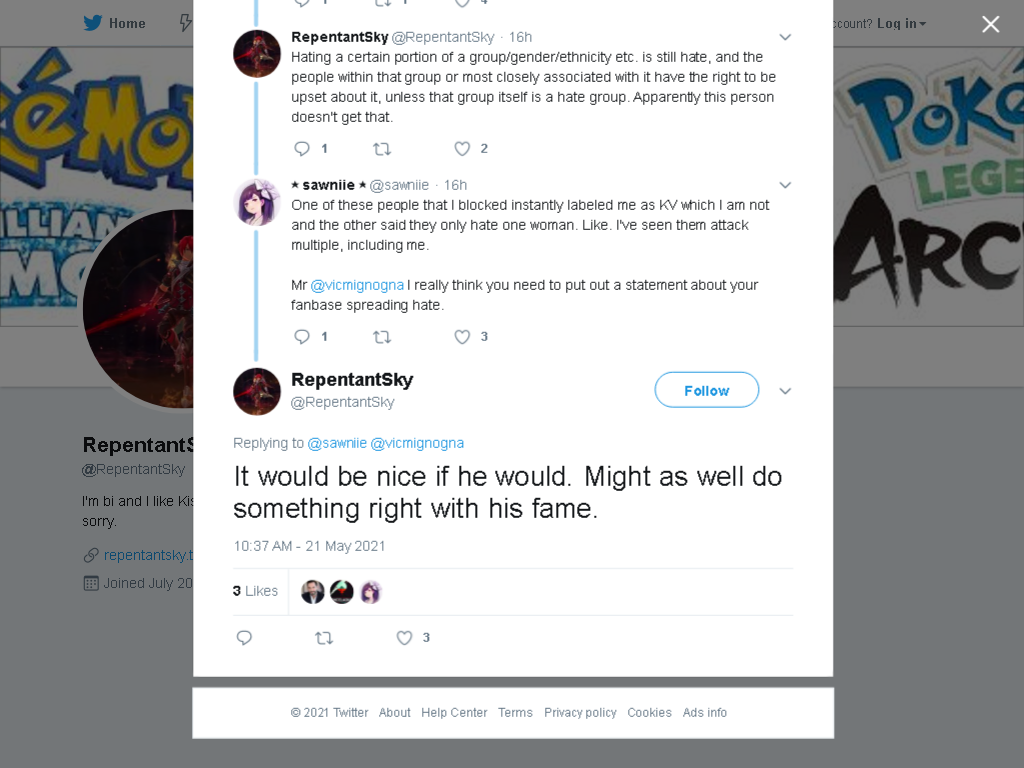Reply to sawniie's tweet using the comment icon
Screen dimensions: 1024x768
pos(302,336)
